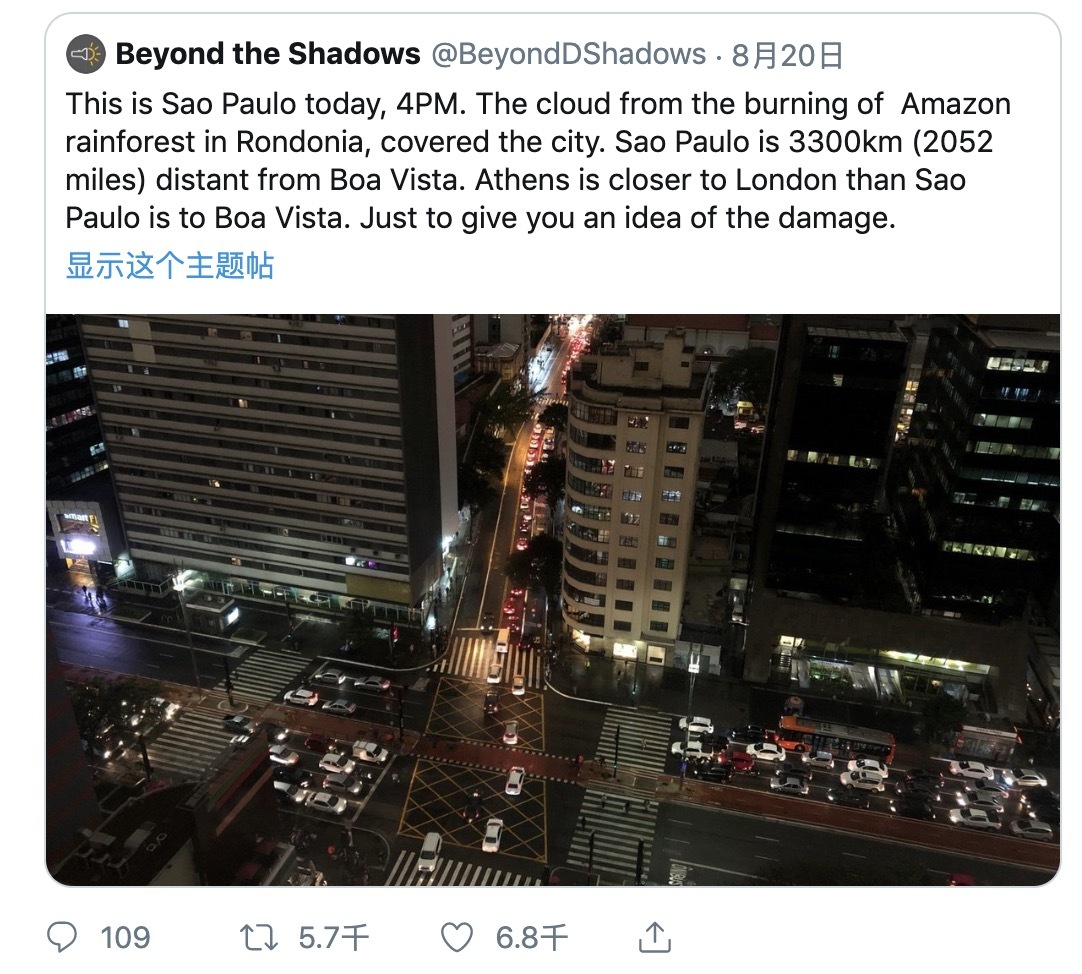Screen dimensions: 1082x974
Task: Click the 显示这个主题帖 thread link
Action: [x=169, y=266]
